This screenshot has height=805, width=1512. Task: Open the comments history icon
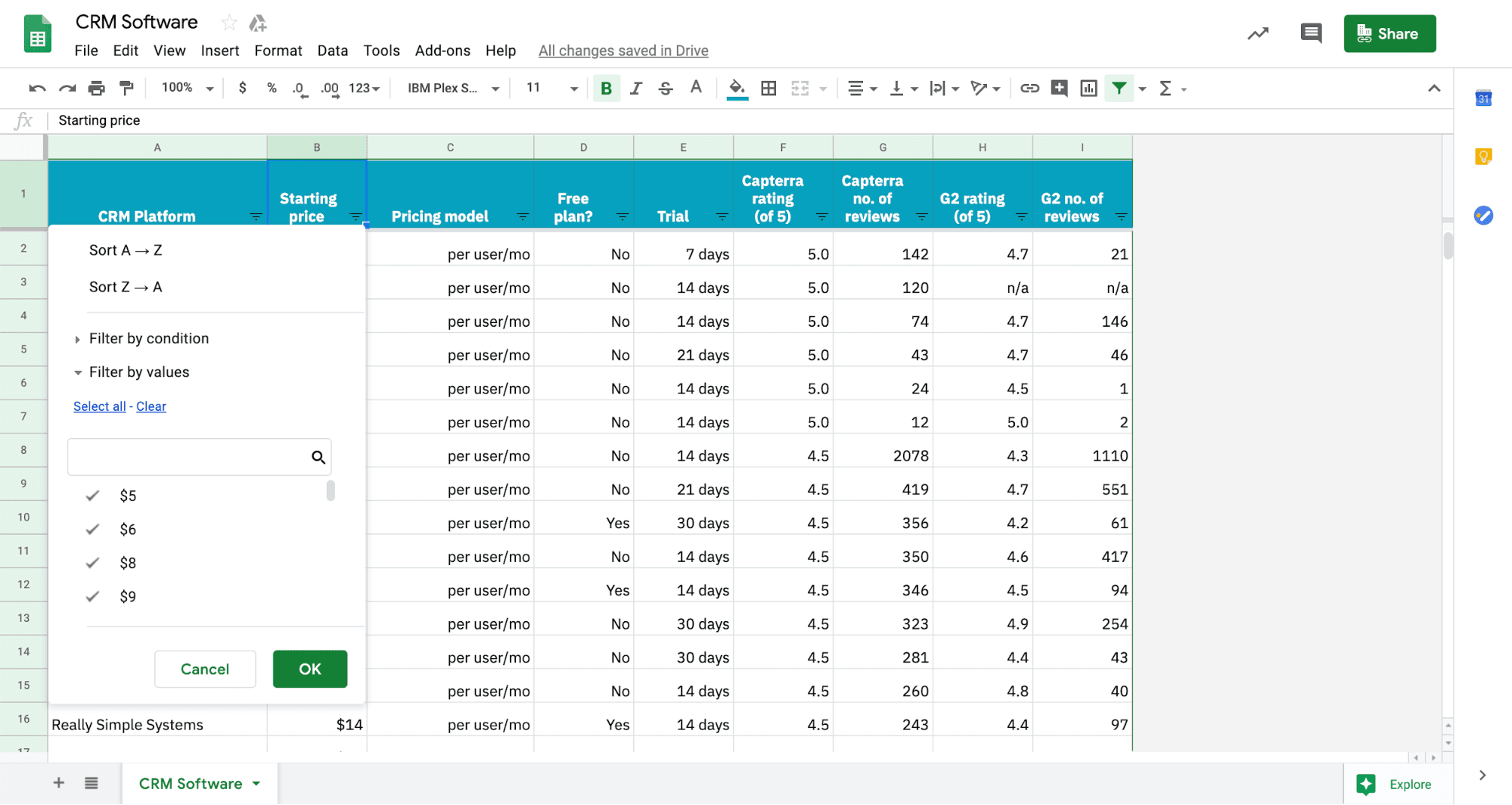(1311, 33)
